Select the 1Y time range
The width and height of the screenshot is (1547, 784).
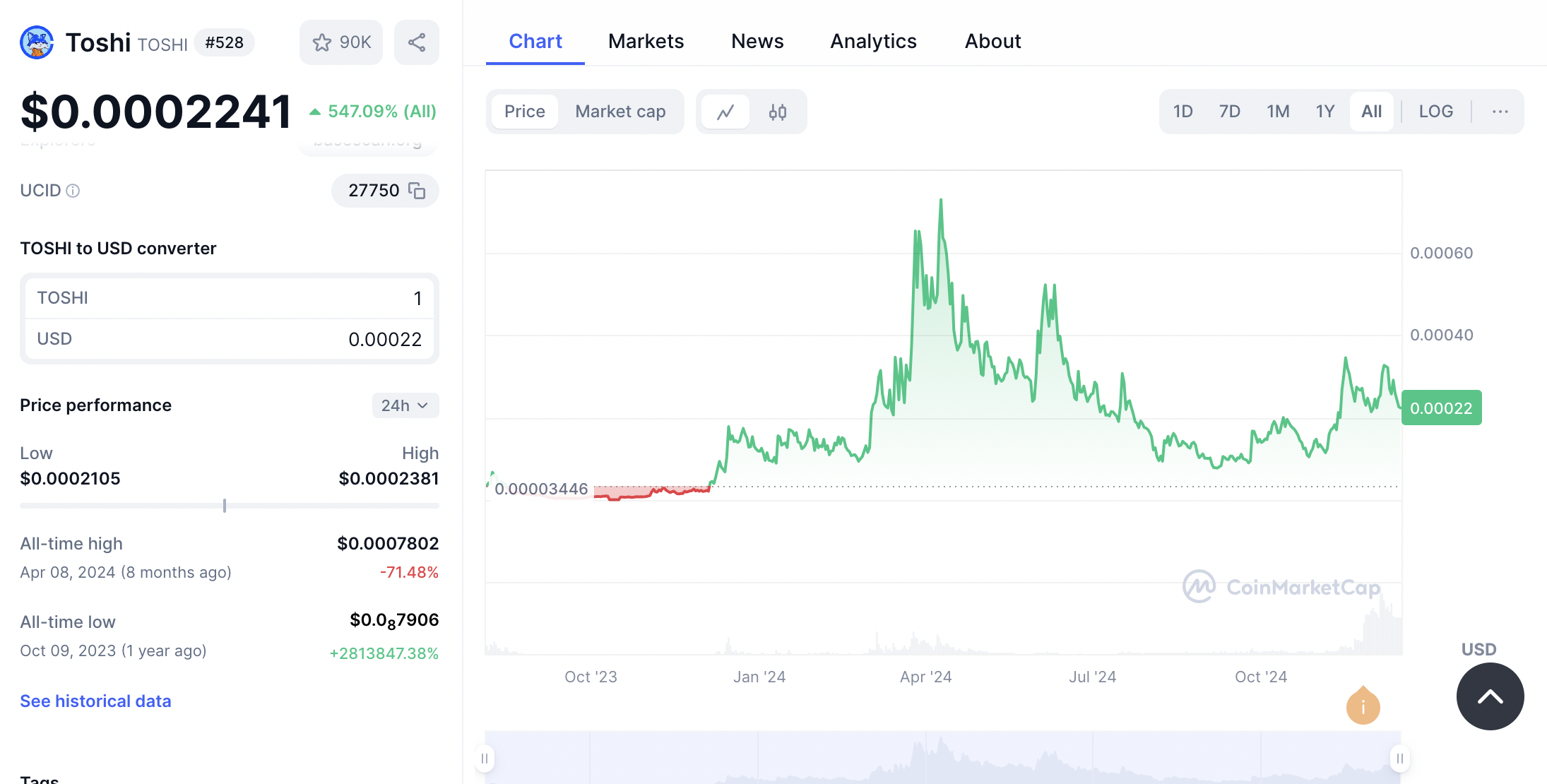pos(1325,112)
